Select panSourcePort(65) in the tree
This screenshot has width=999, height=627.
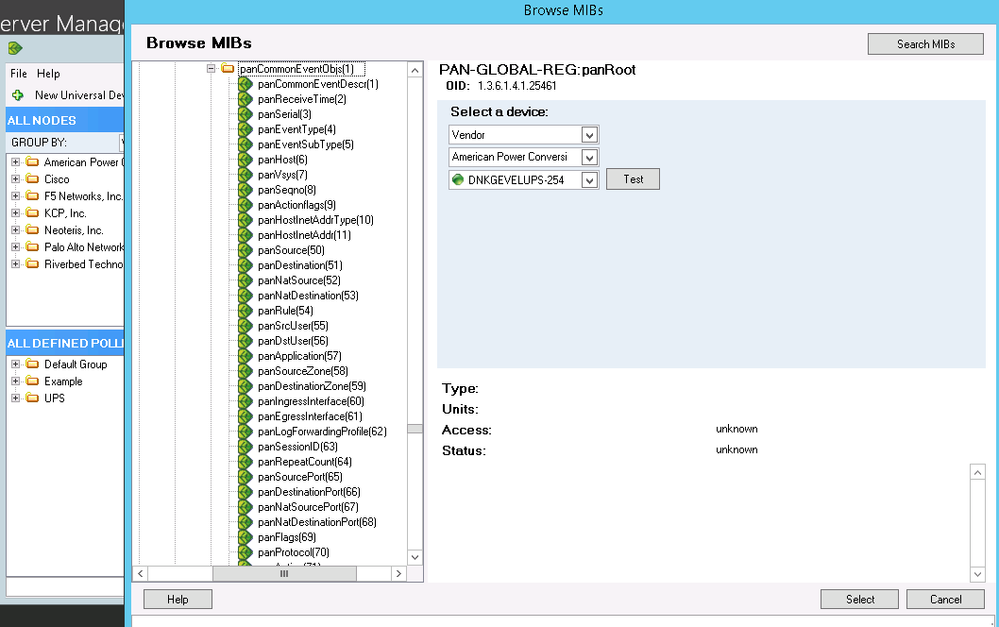coord(300,477)
